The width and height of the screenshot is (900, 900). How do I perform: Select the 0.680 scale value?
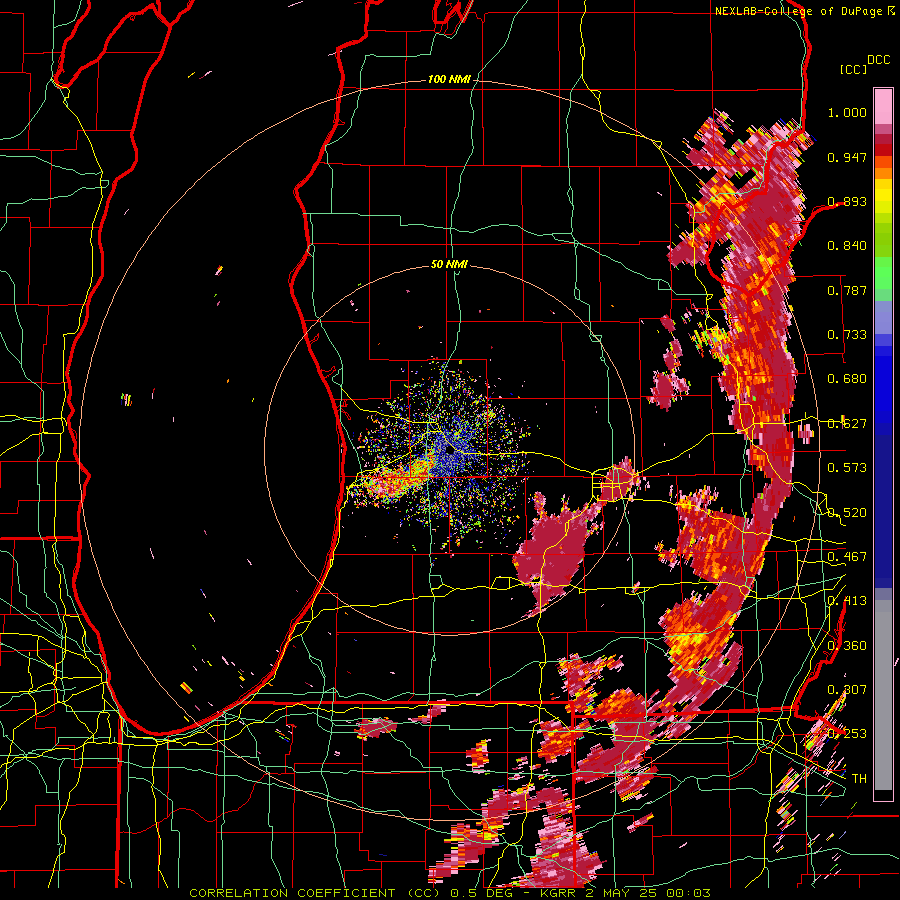point(847,379)
